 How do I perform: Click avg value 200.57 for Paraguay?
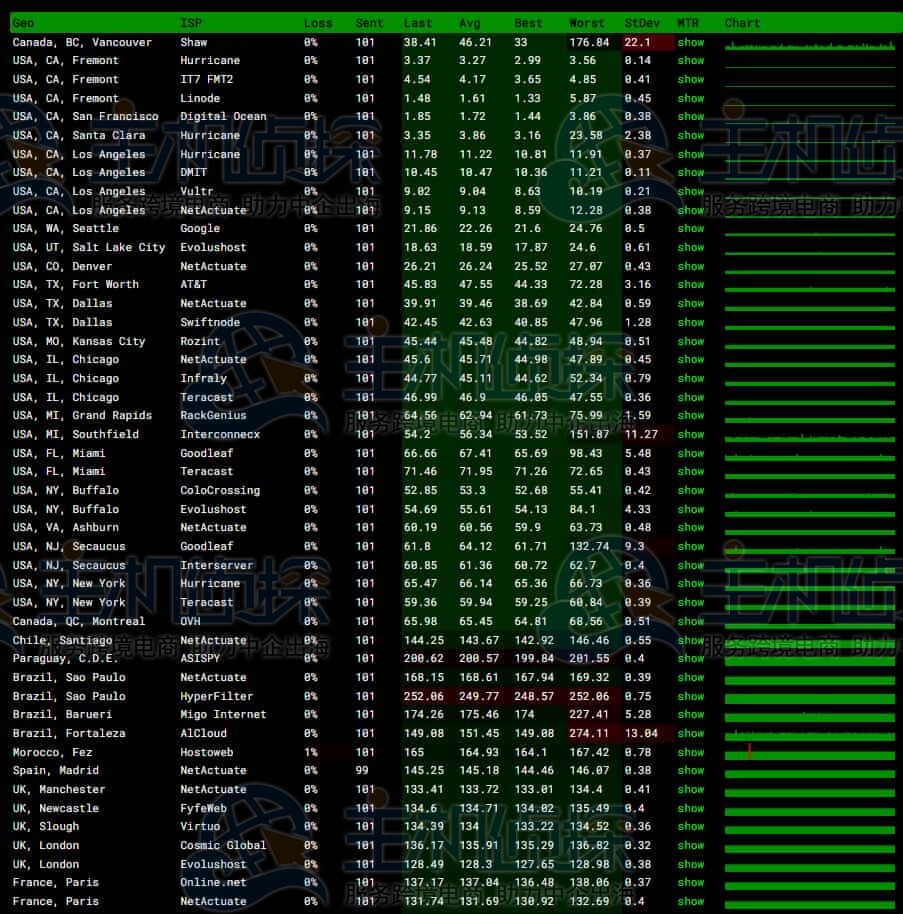click(x=479, y=659)
